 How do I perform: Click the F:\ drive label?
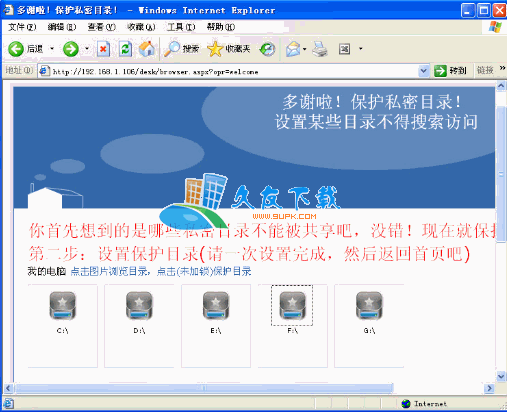[x=292, y=331]
